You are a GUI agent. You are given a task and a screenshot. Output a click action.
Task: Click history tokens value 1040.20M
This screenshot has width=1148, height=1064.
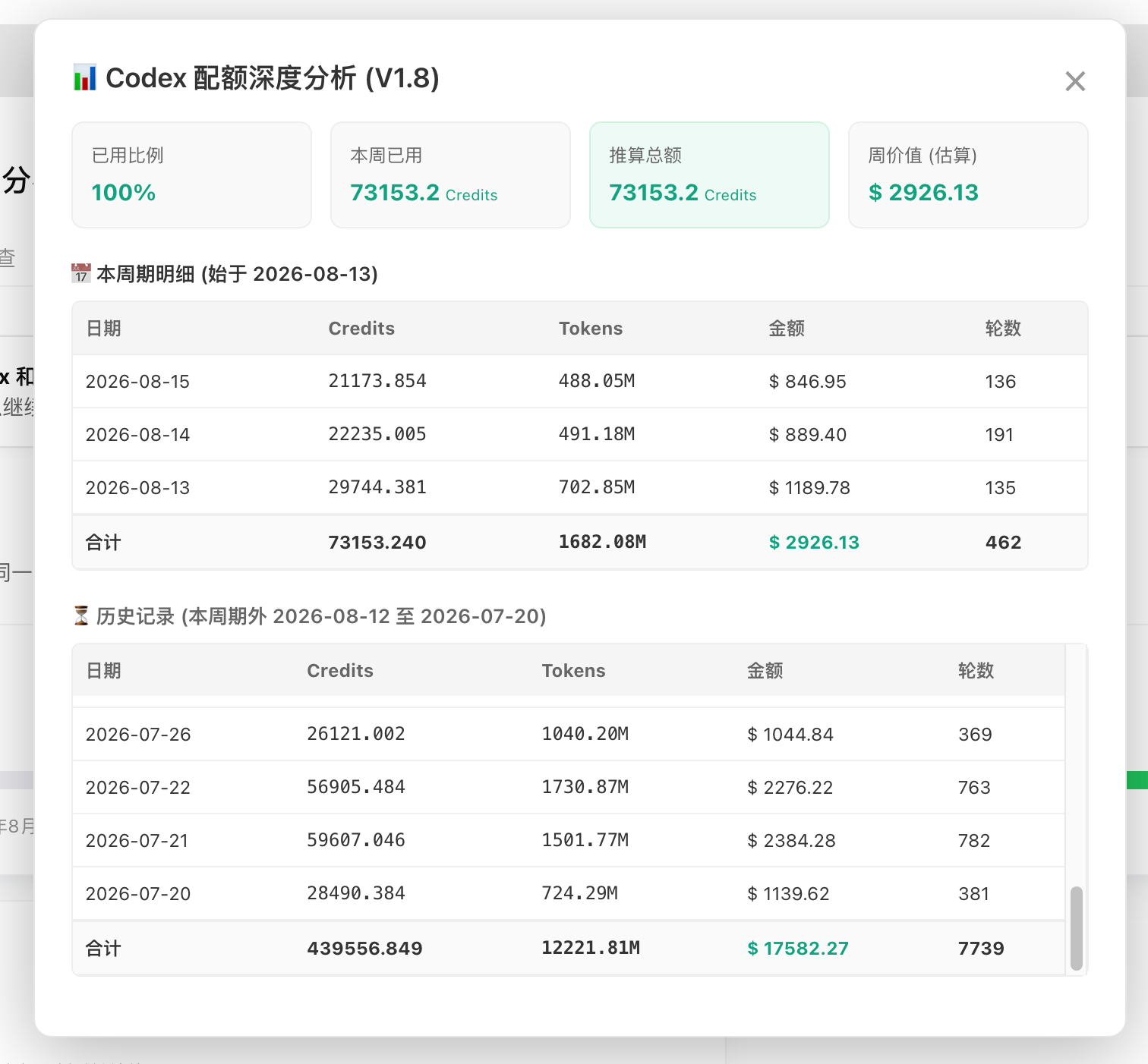pyautogui.click(x=585, y=734)
